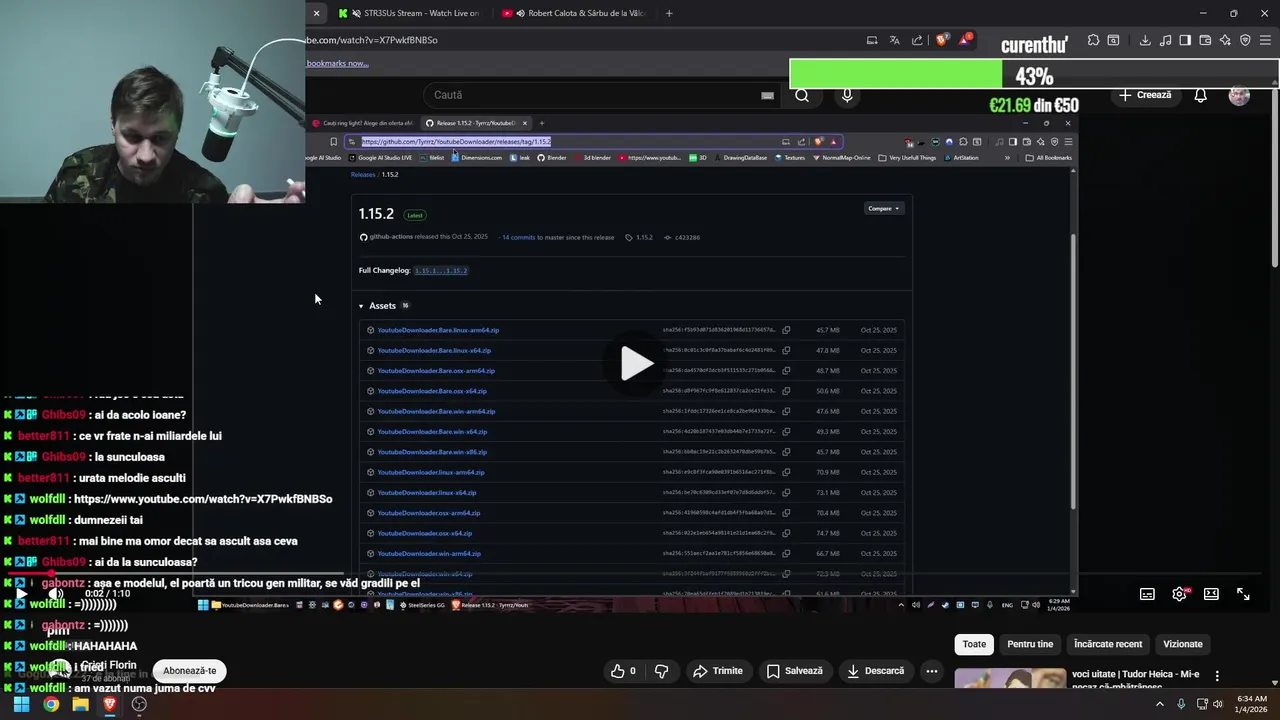Open the 'voci uitate' video thumbnail
Image resolution: width=1280 pixels, height=720 pixels.
(1010, 679)
